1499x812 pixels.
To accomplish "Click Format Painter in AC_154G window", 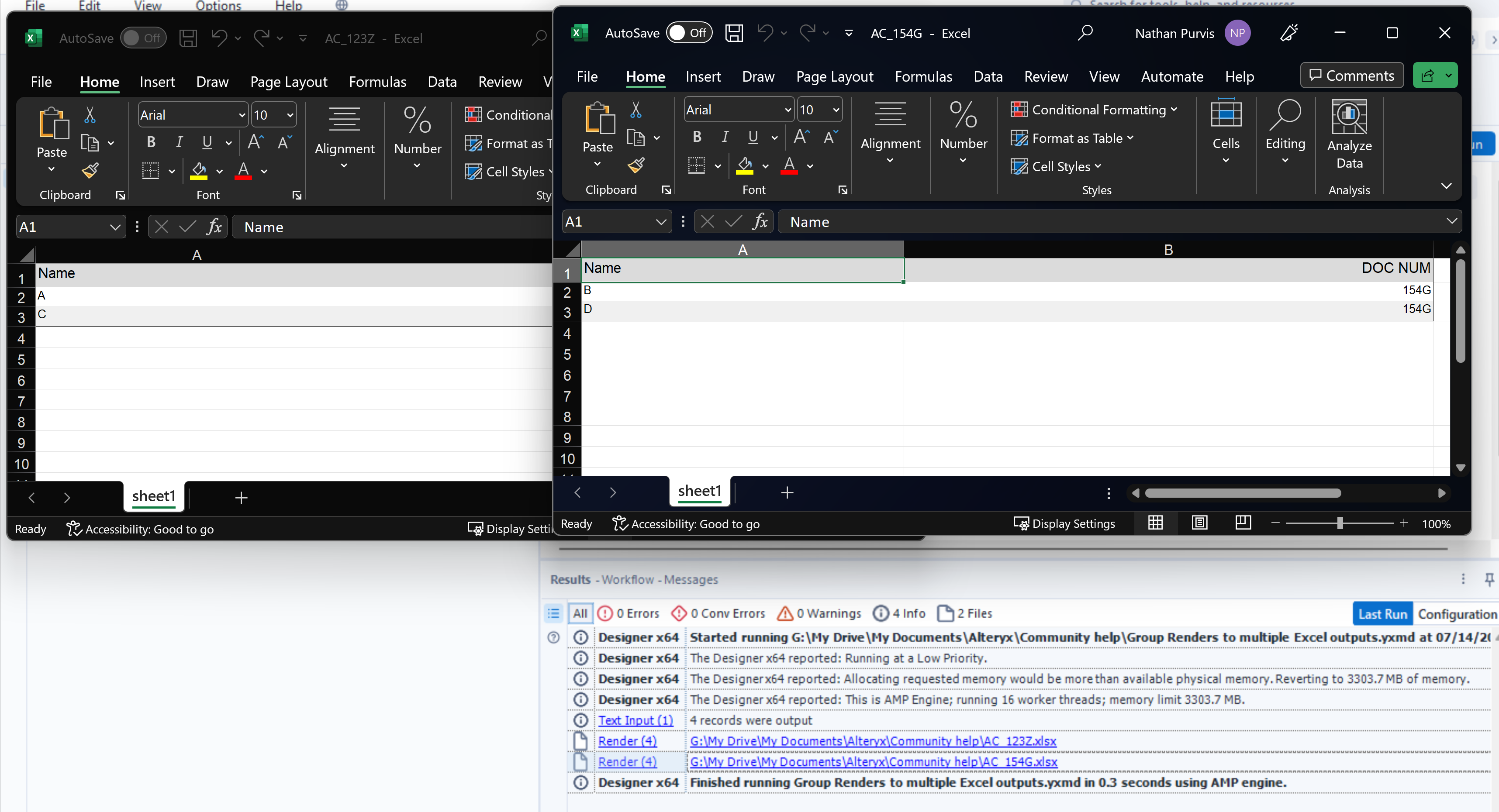I will (636, 166).
